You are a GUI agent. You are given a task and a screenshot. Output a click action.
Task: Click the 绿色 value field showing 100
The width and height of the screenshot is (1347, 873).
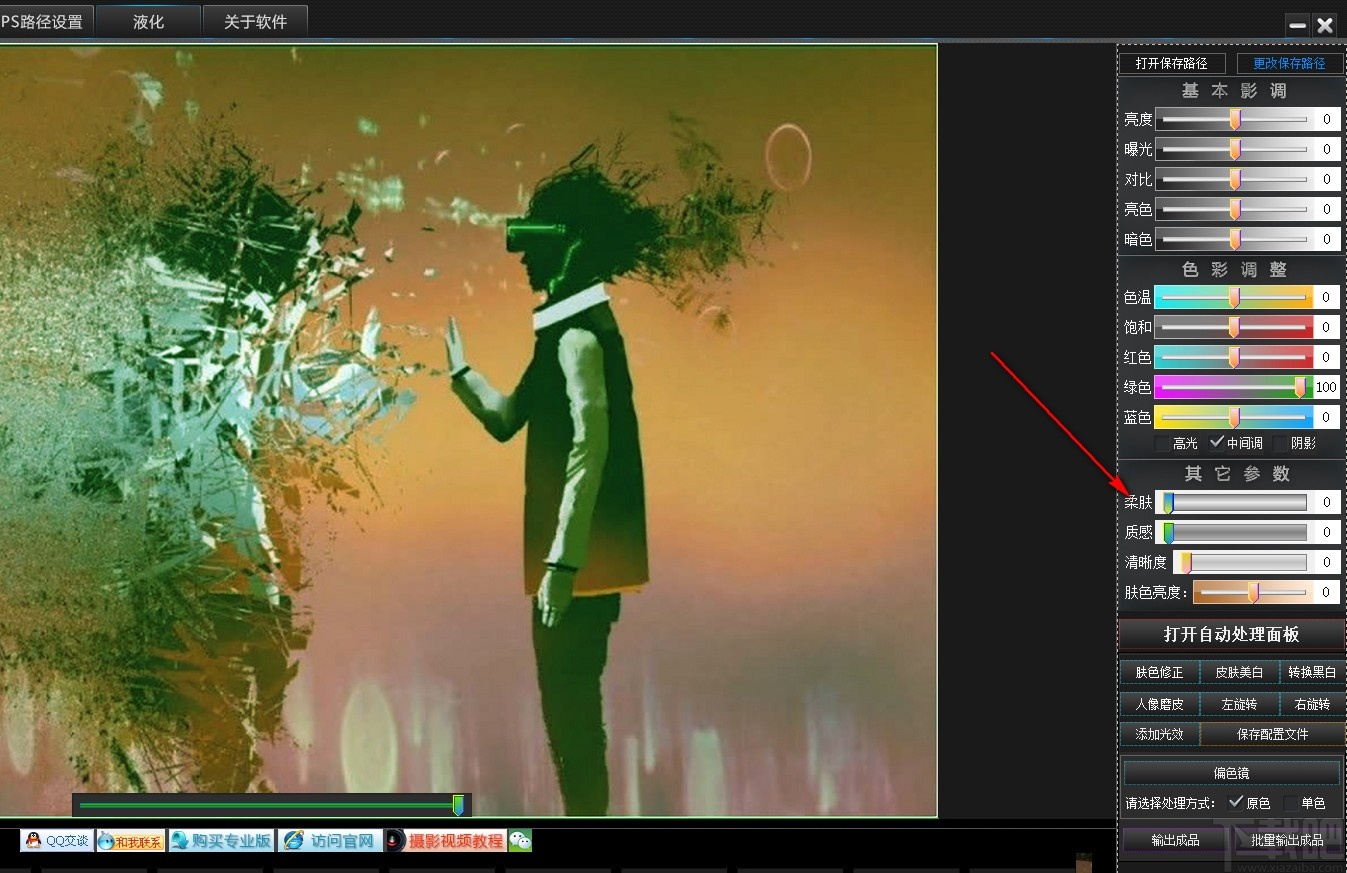pos(1327,387)
